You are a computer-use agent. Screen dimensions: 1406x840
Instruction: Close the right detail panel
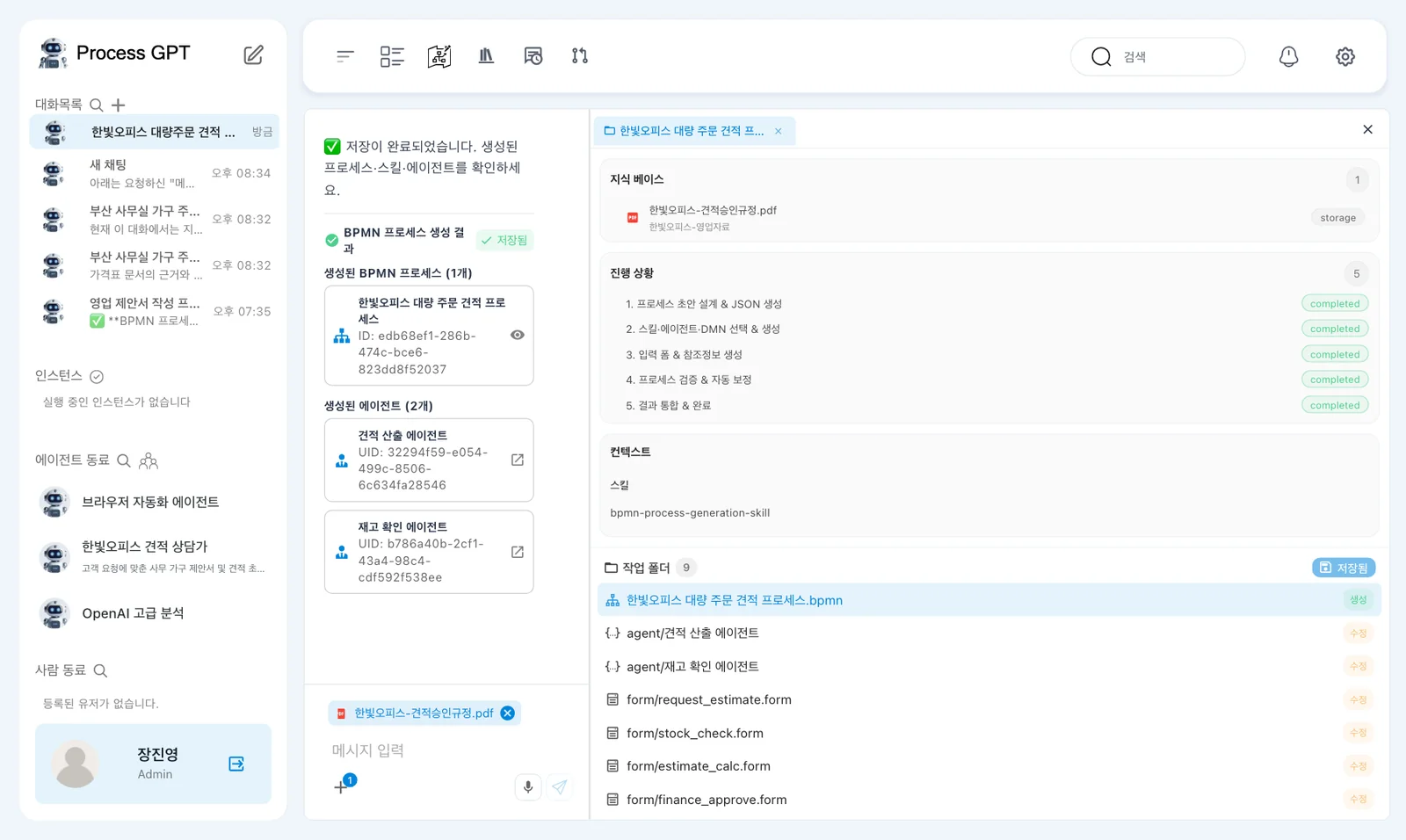click(1367, 129)
